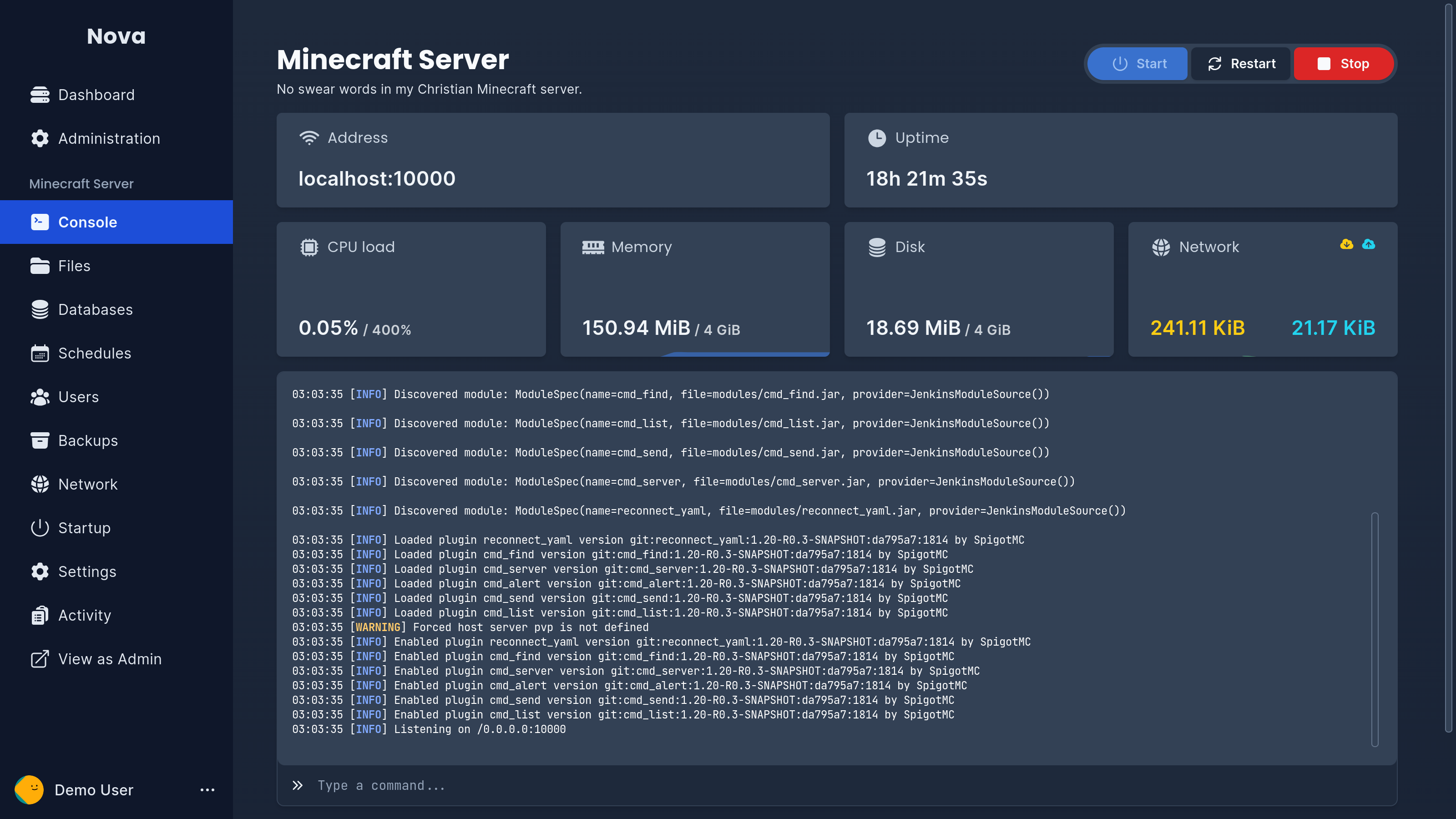
Task: Click the Minecraft Server page title
Action: [393, 59]
